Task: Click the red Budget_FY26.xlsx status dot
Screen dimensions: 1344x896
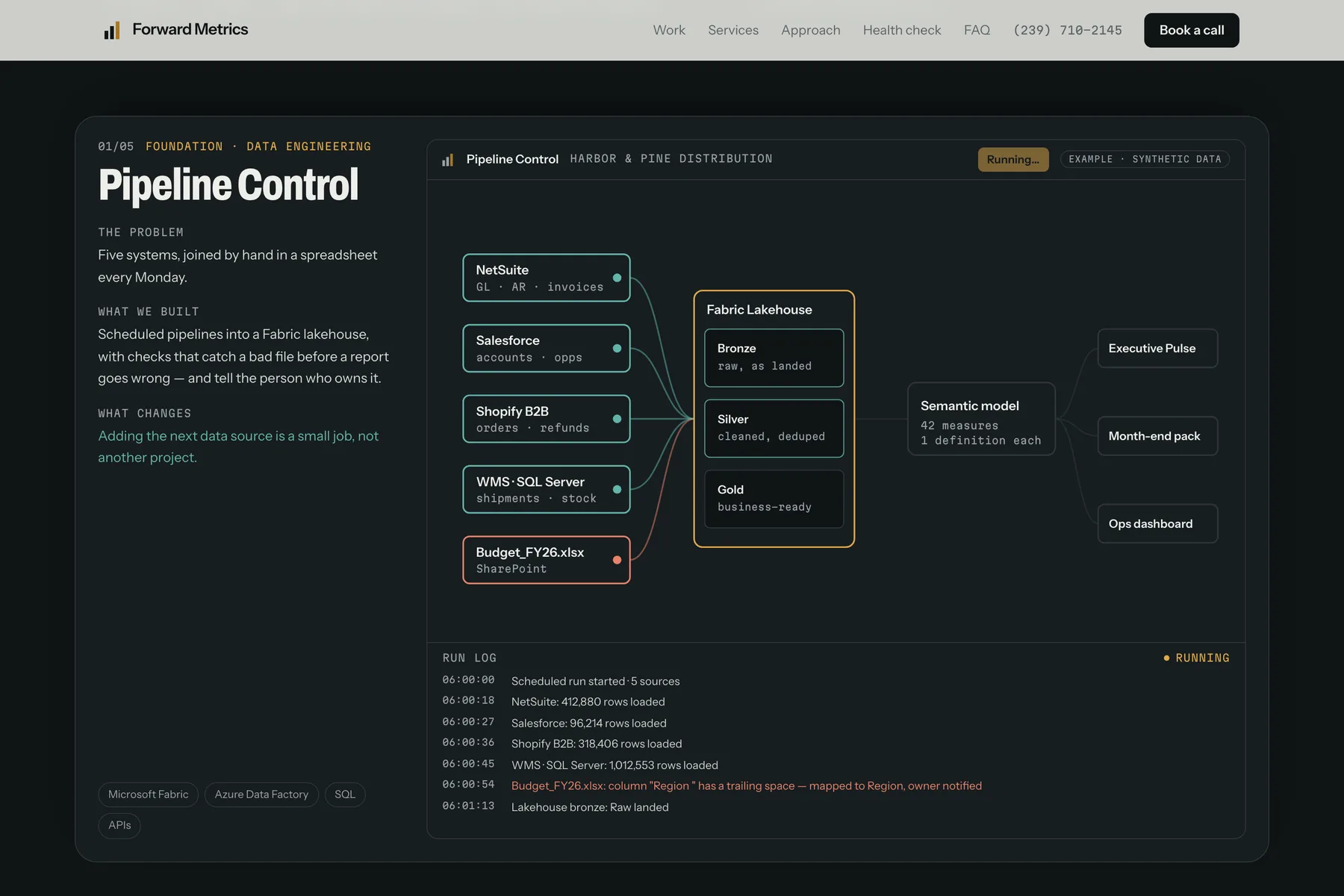Action: (617, 560)
